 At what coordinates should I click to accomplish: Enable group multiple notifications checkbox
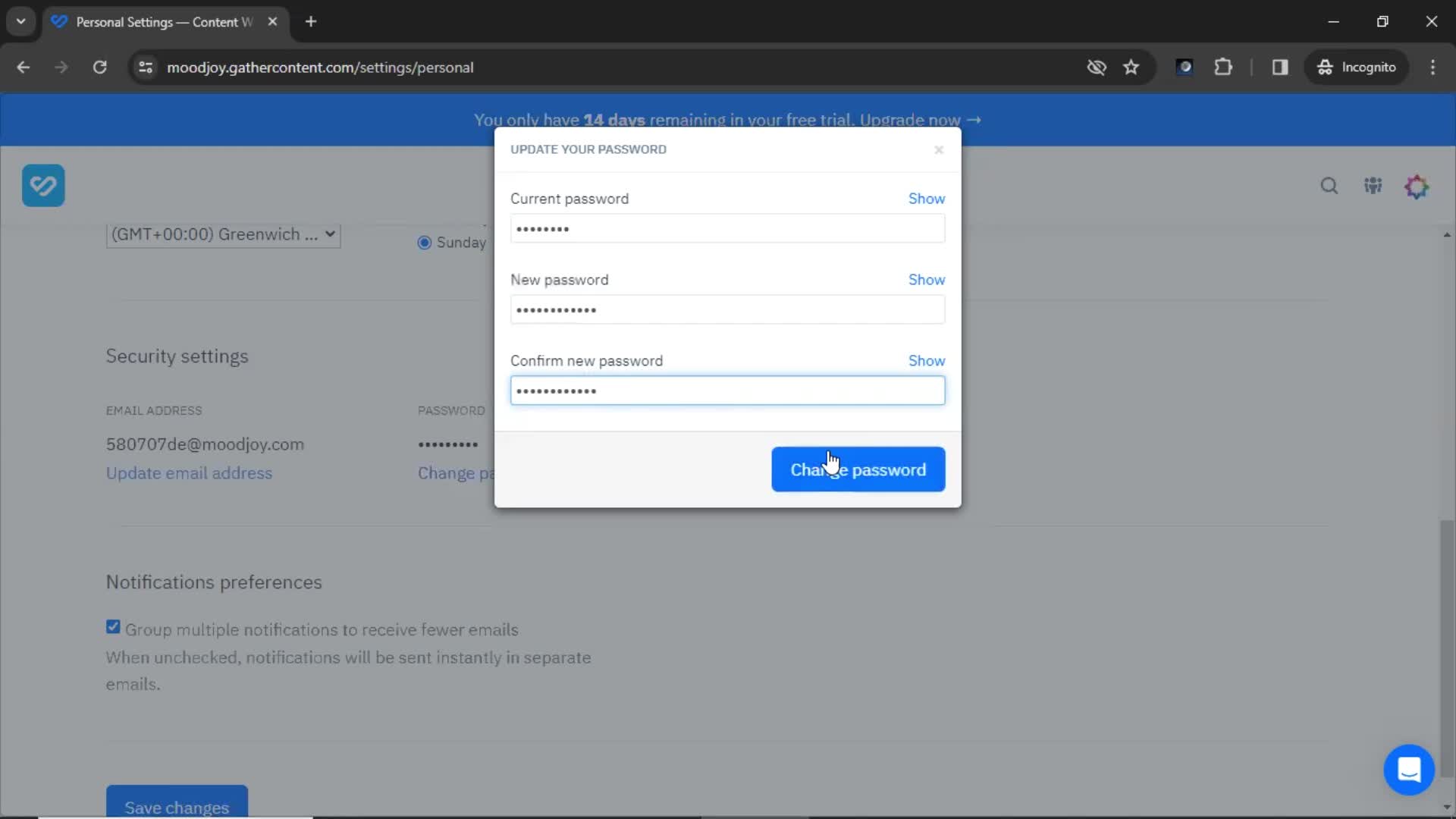pyautogui.click(x=113, y=627)
